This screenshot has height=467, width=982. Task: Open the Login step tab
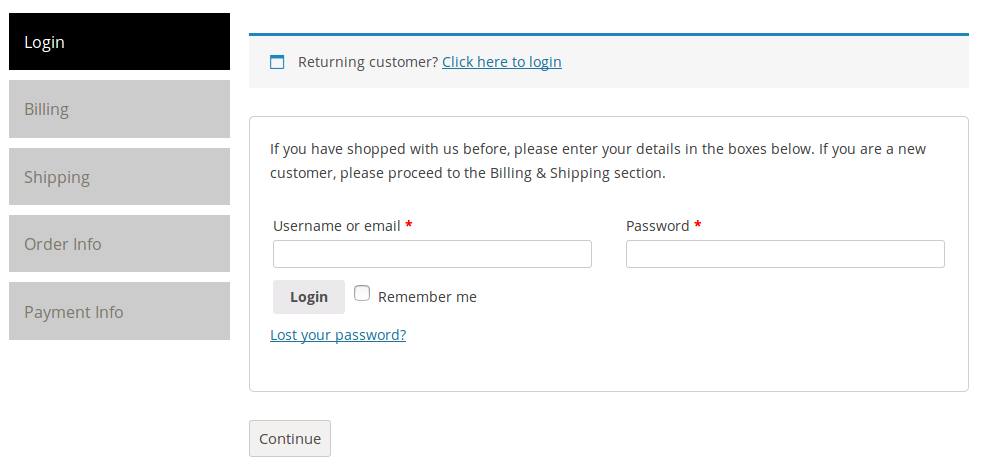(x=119, y=42)
